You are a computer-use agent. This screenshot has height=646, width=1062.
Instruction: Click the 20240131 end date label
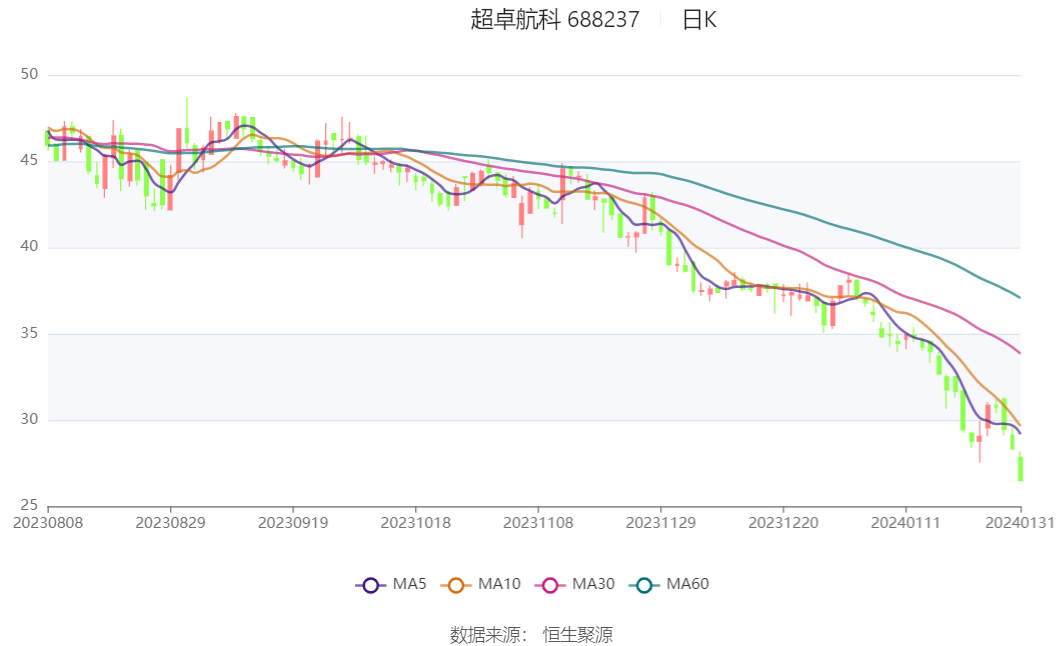coord(1021,522)
